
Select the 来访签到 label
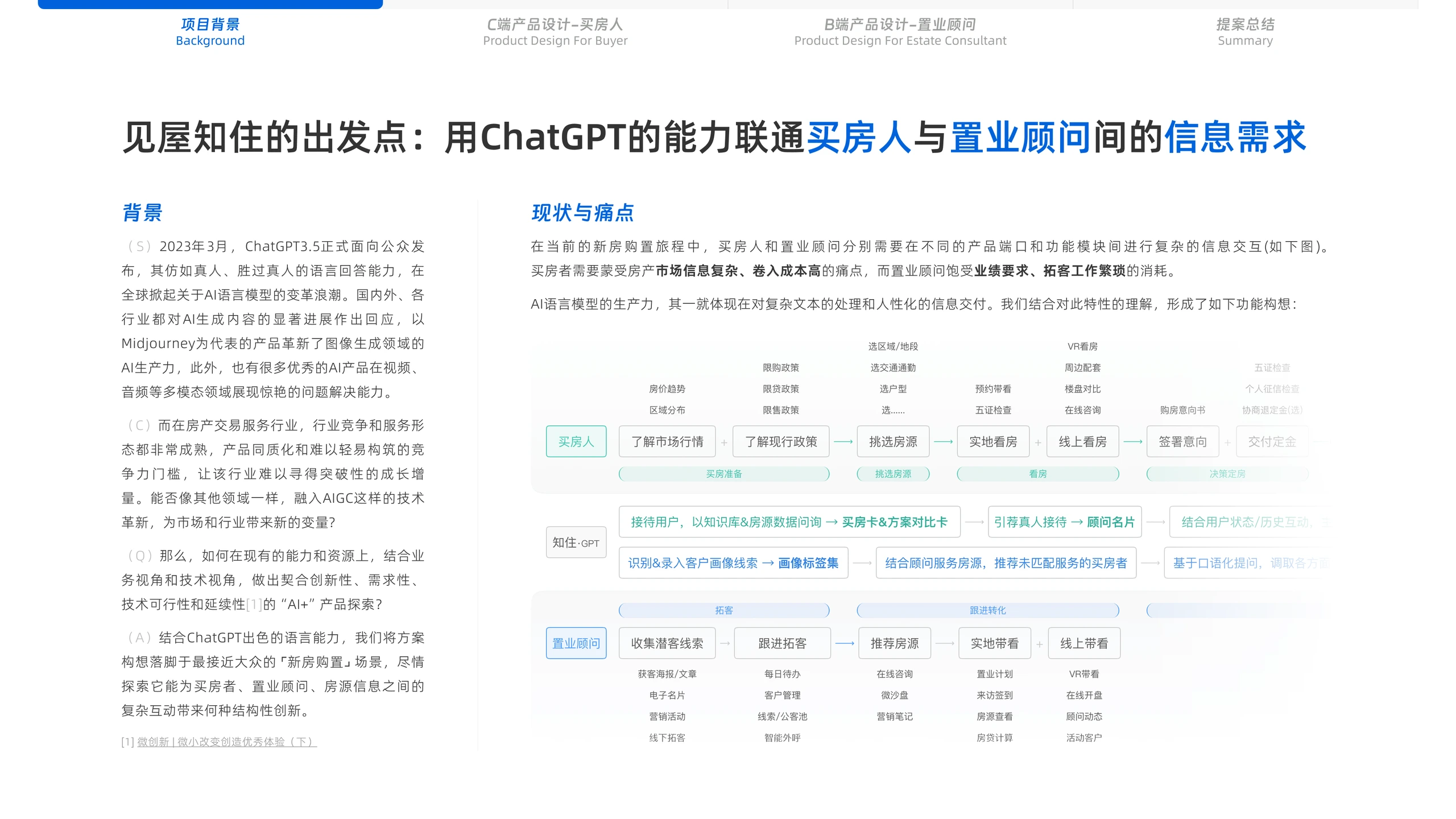coord(995,696)
